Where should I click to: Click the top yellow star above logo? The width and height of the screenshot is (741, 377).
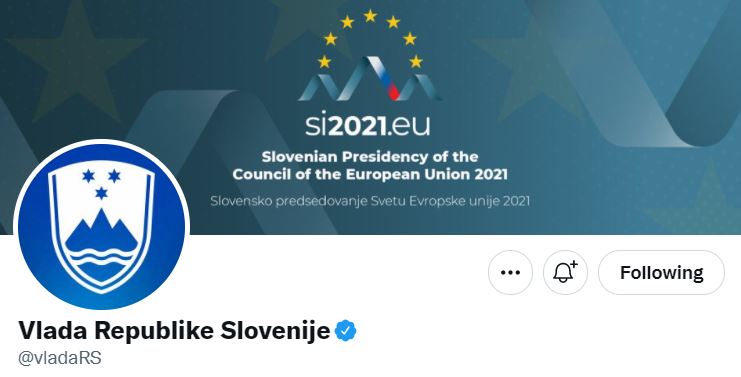click(x=370, y=16)
